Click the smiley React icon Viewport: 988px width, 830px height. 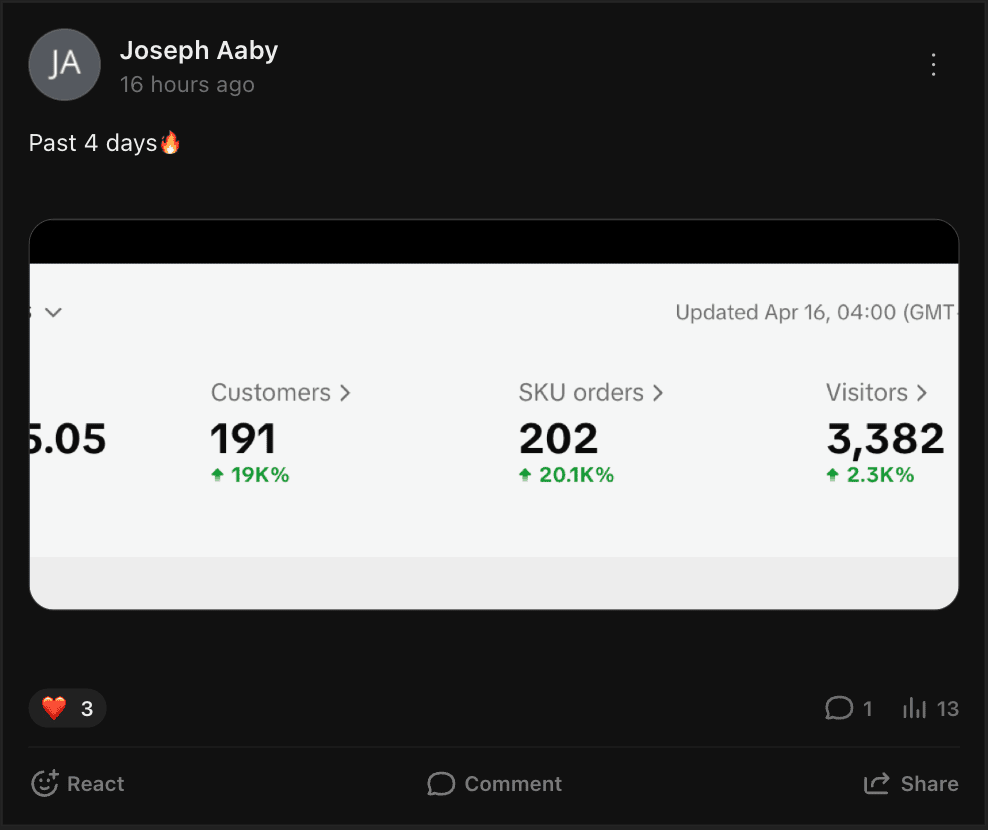(x=45, y=784)
